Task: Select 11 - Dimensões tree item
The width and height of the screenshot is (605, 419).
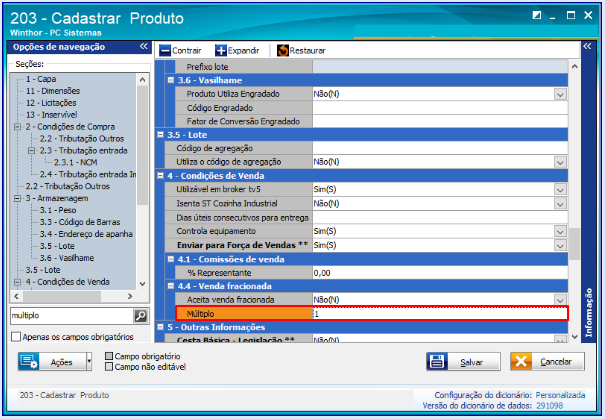Action: click(x=53, y=91)
